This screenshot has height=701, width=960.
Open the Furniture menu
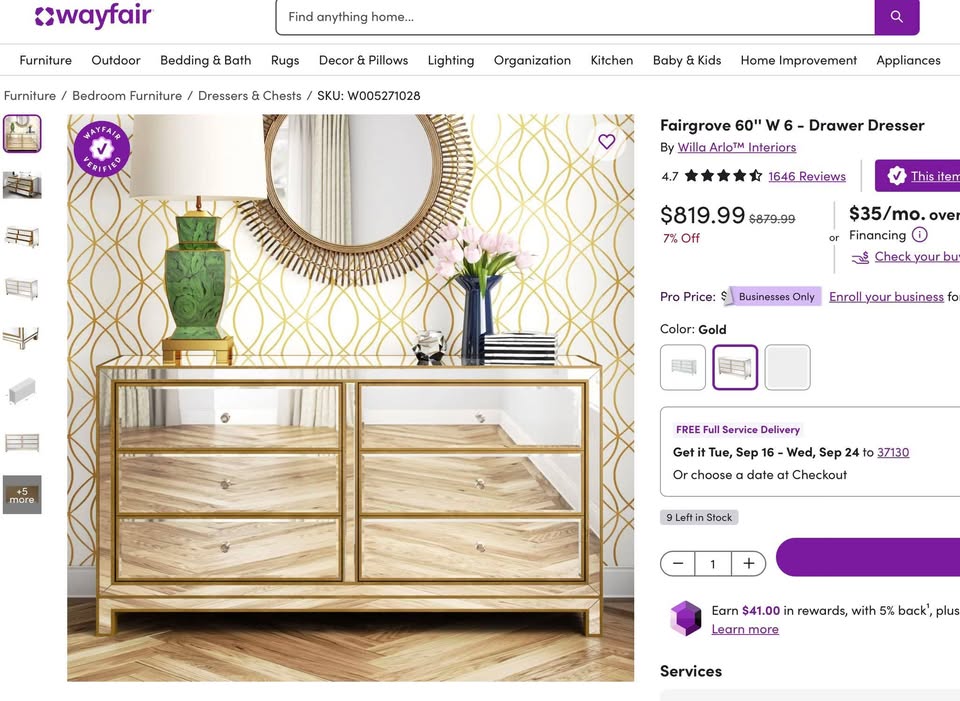[45, 60]
